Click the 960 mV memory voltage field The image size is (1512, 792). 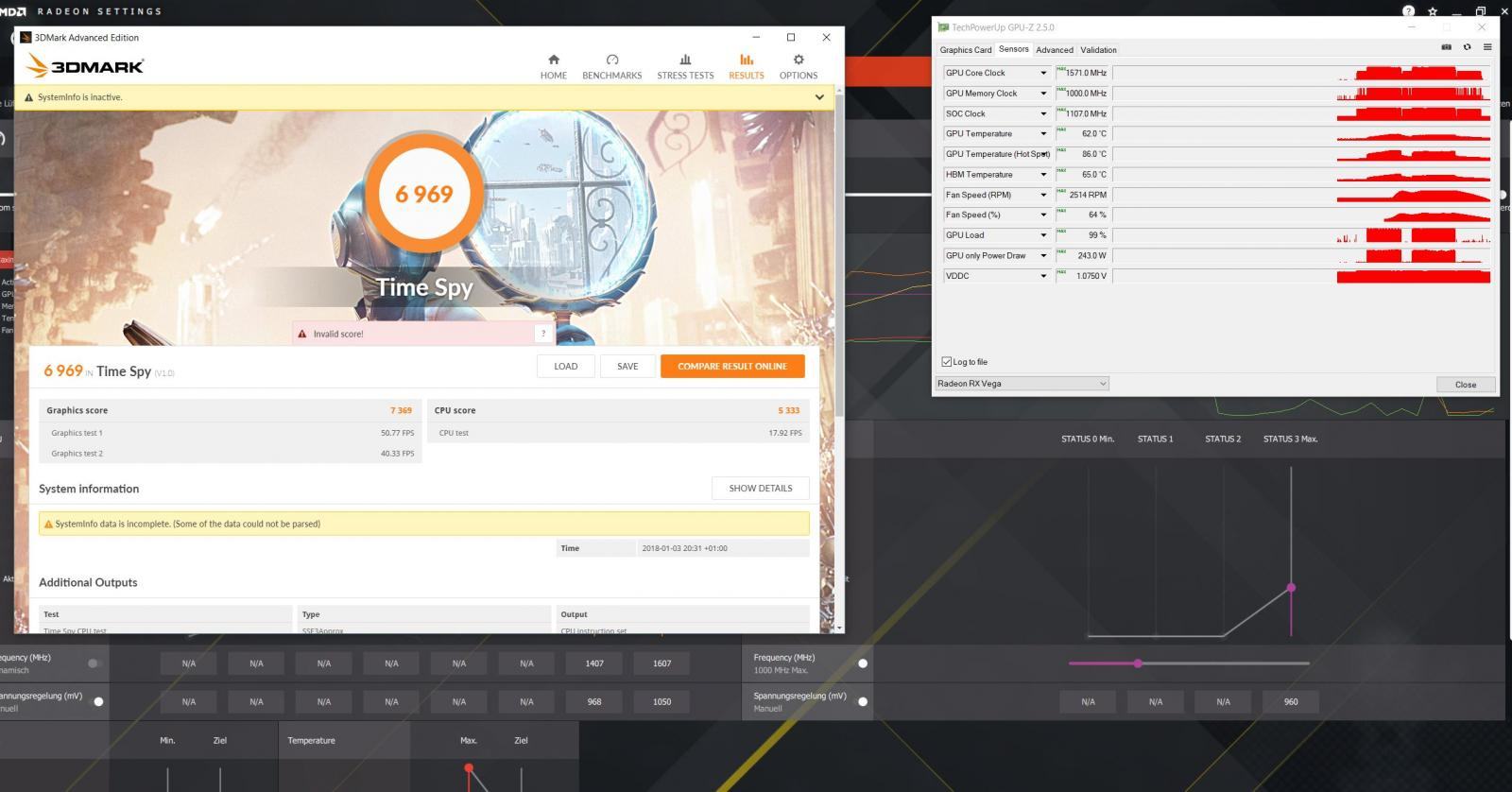pos(1291,702)
